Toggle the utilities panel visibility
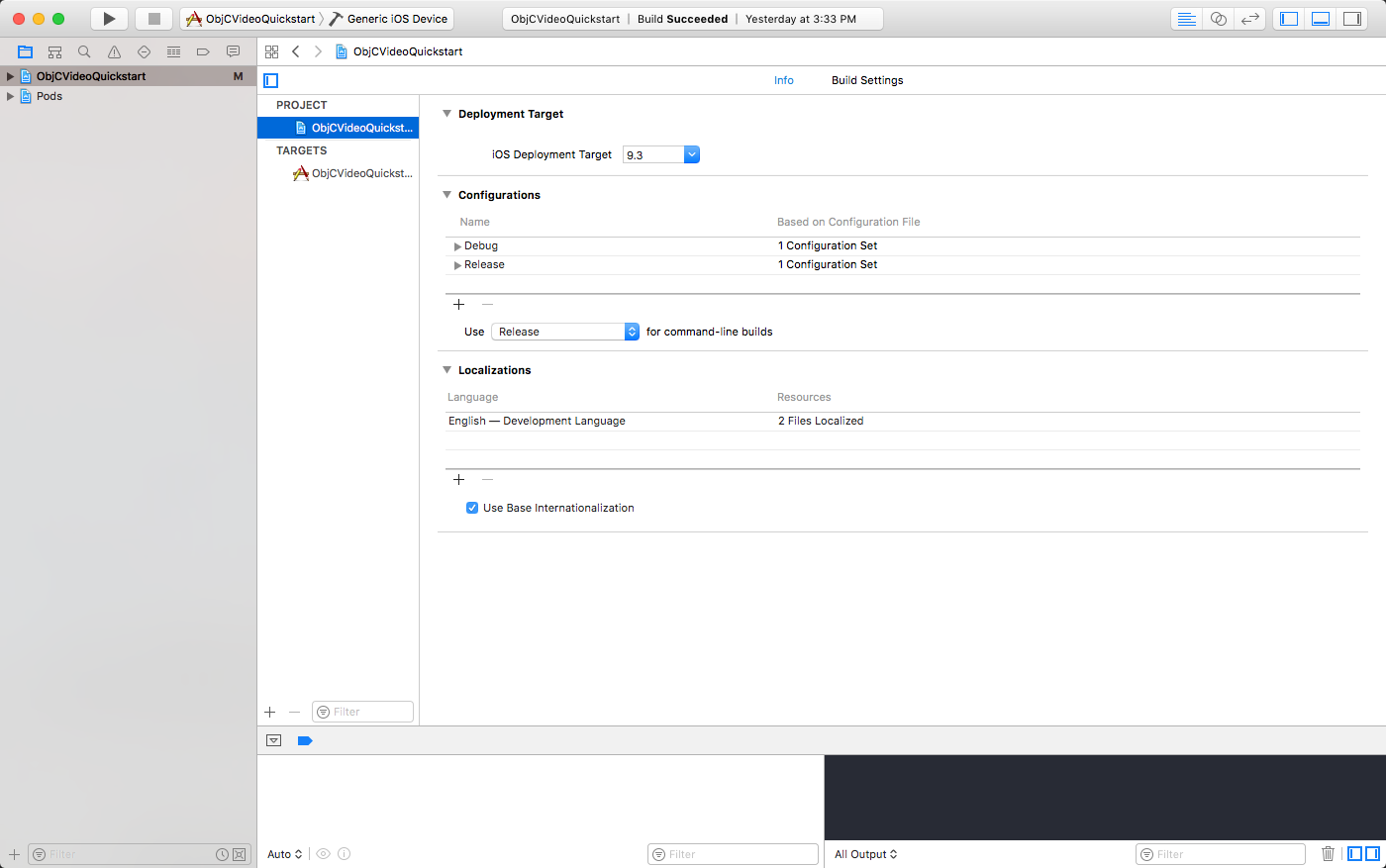Image resolution: width=1386 pixels, height=868 pixels. click(1352, 19)
